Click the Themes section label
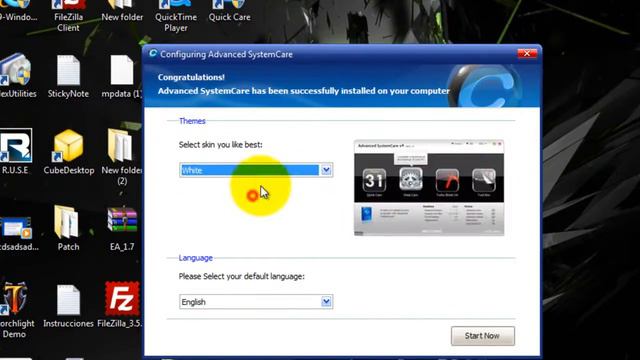The width and height of the screenshot is (640, 360). (x=192, y=121)
